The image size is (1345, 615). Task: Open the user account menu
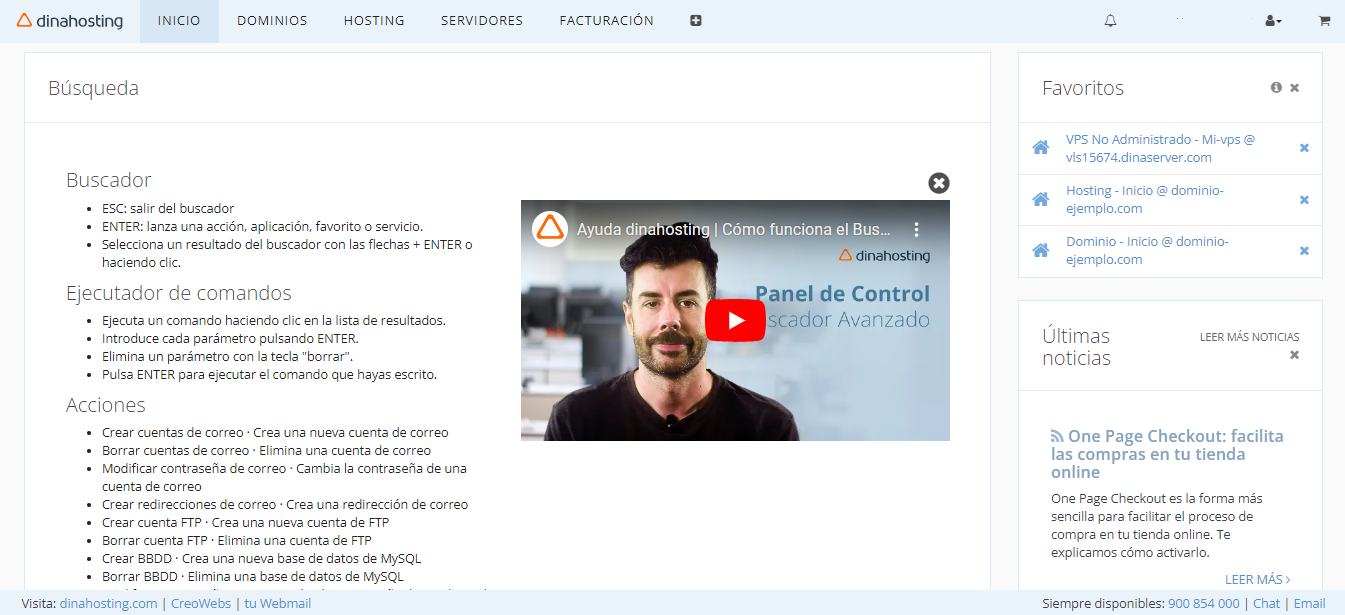point(1272,20)
